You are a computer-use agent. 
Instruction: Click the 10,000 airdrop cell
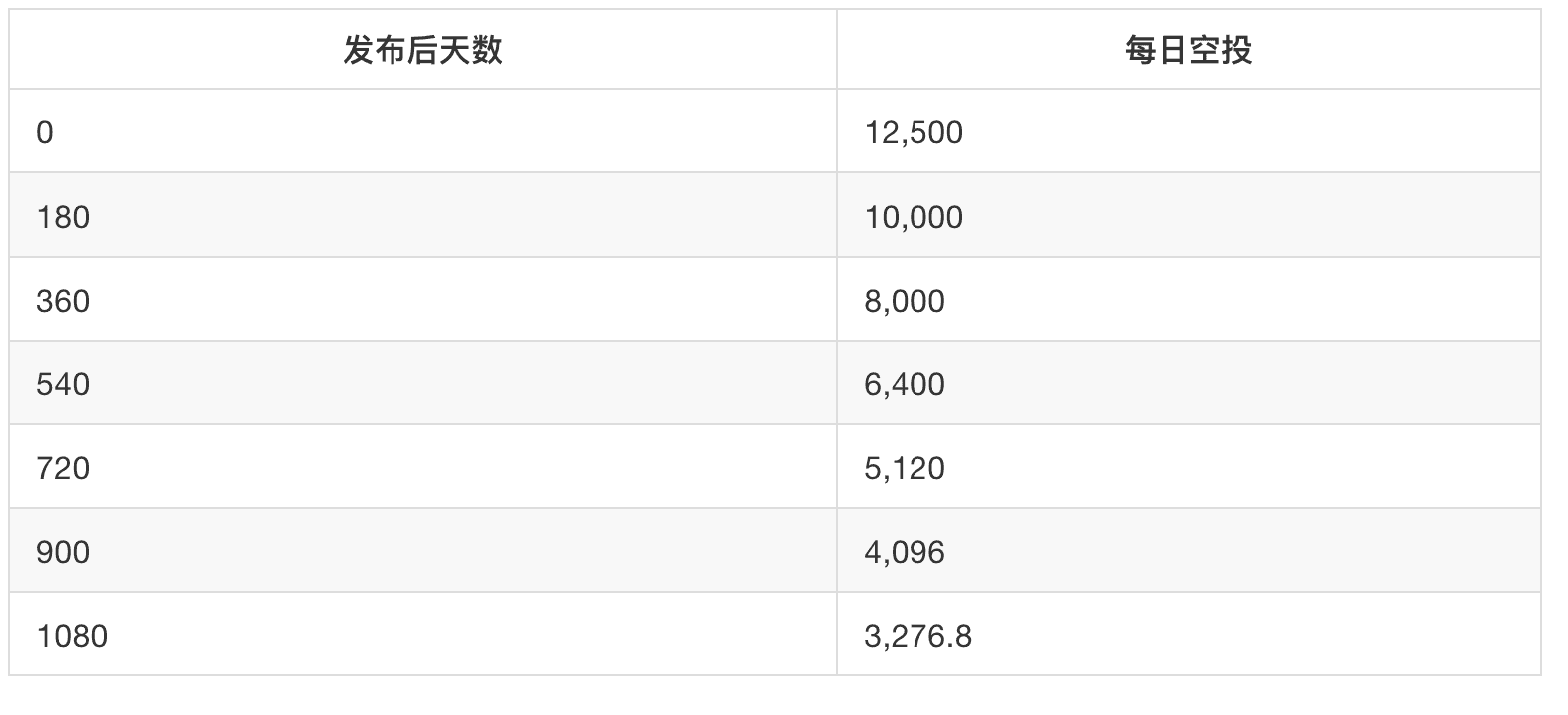click(x=1188, y=215)
